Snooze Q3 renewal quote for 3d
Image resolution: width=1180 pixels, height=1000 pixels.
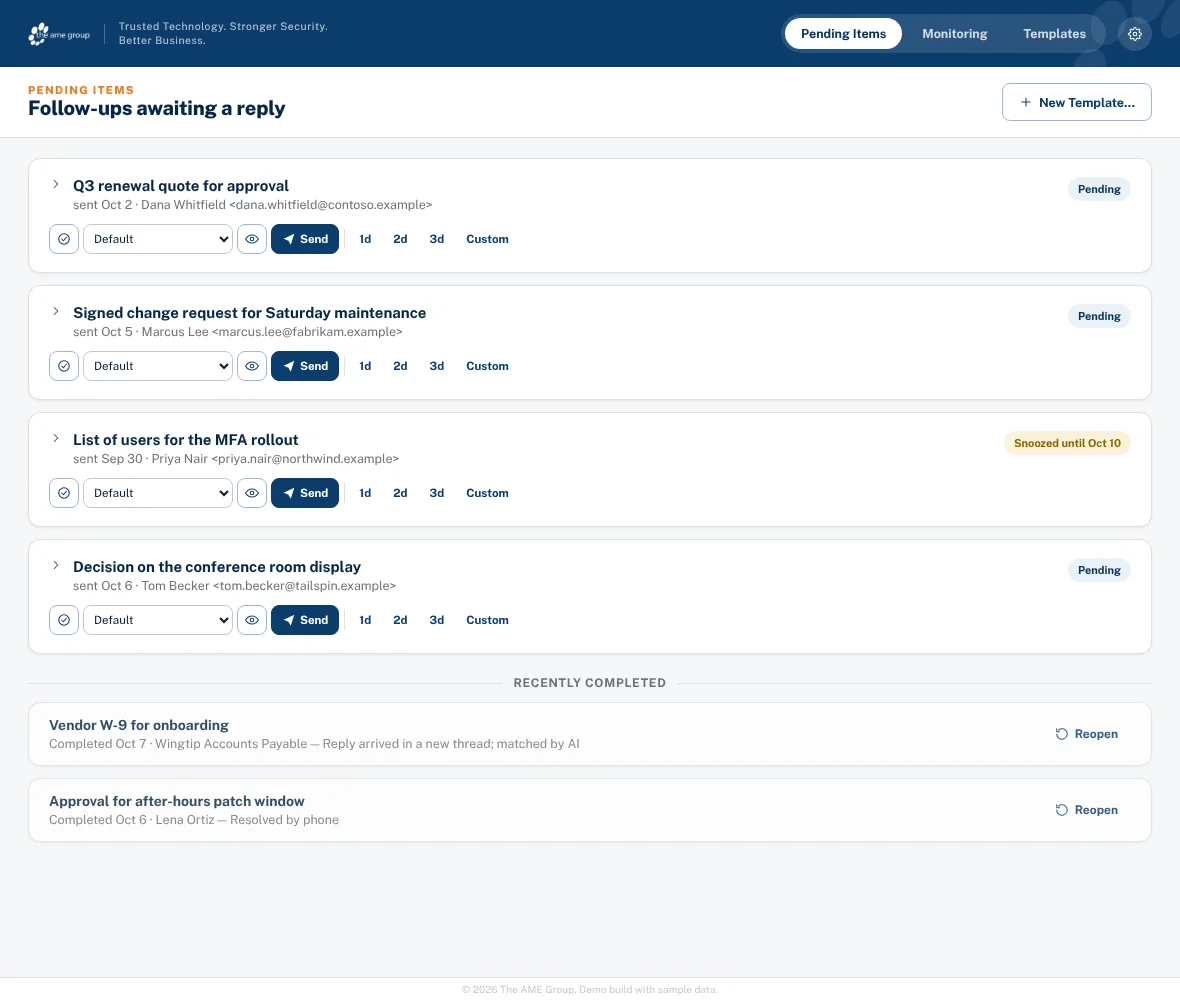pos(436,239)
